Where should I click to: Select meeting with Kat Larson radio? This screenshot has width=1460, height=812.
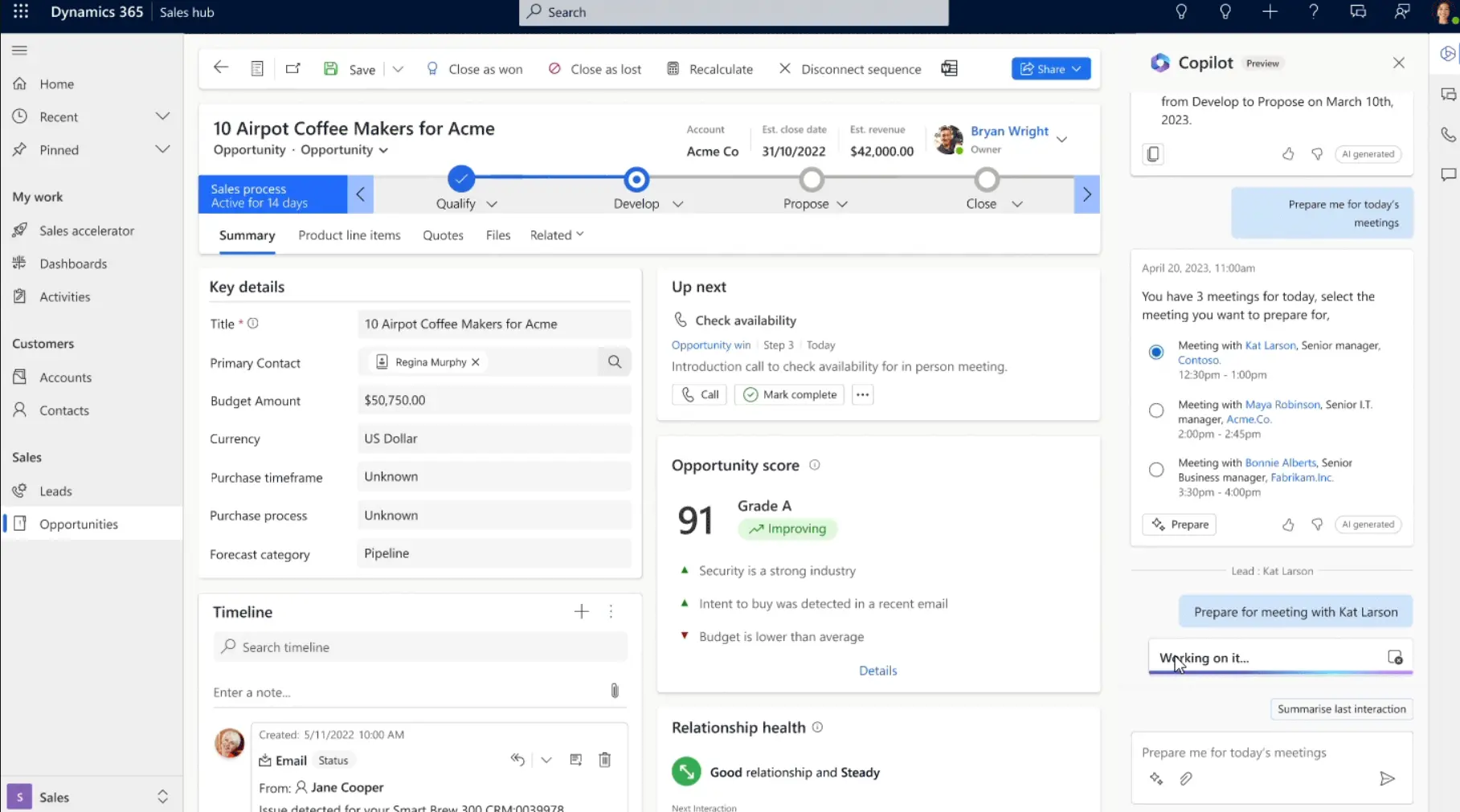pos(1156,352)
